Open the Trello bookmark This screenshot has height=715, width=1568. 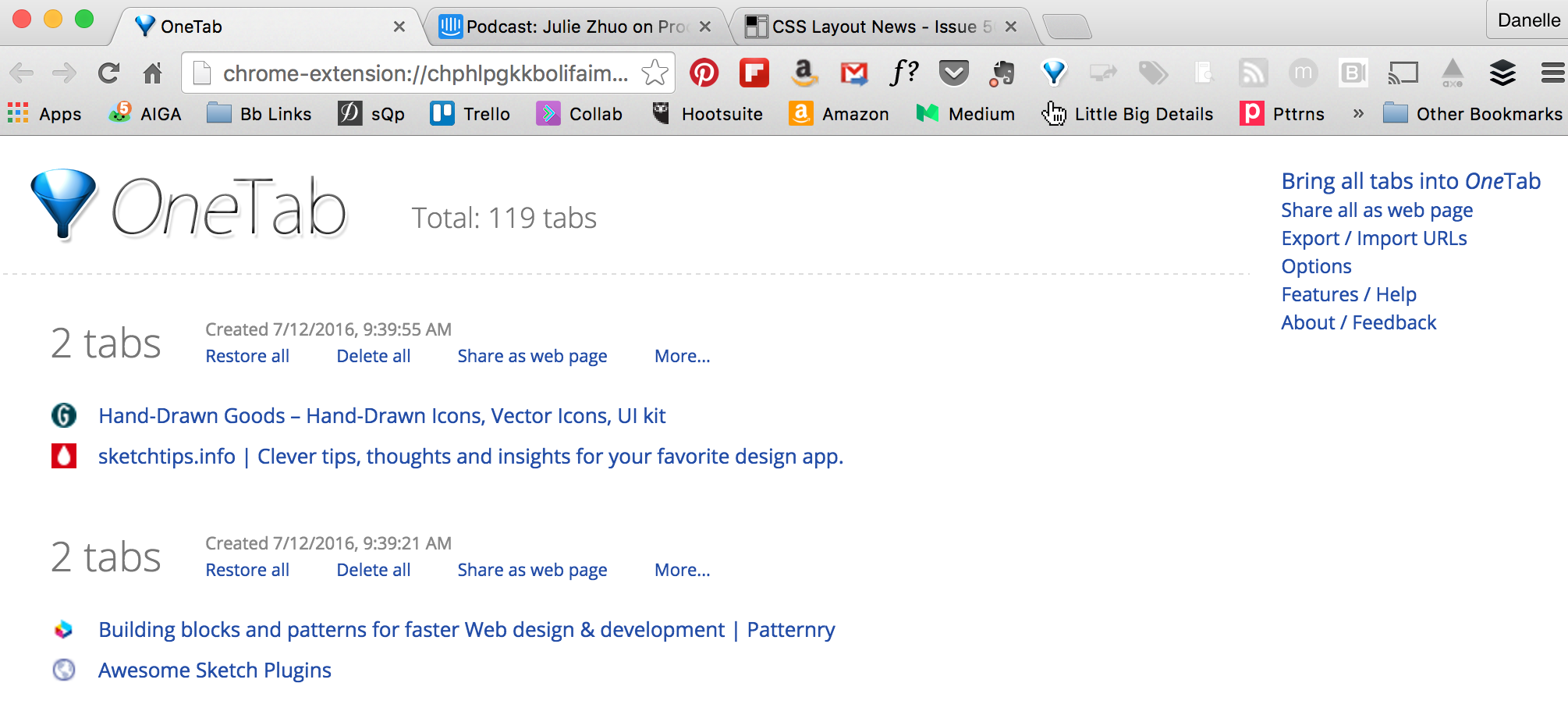coord(470,114)
